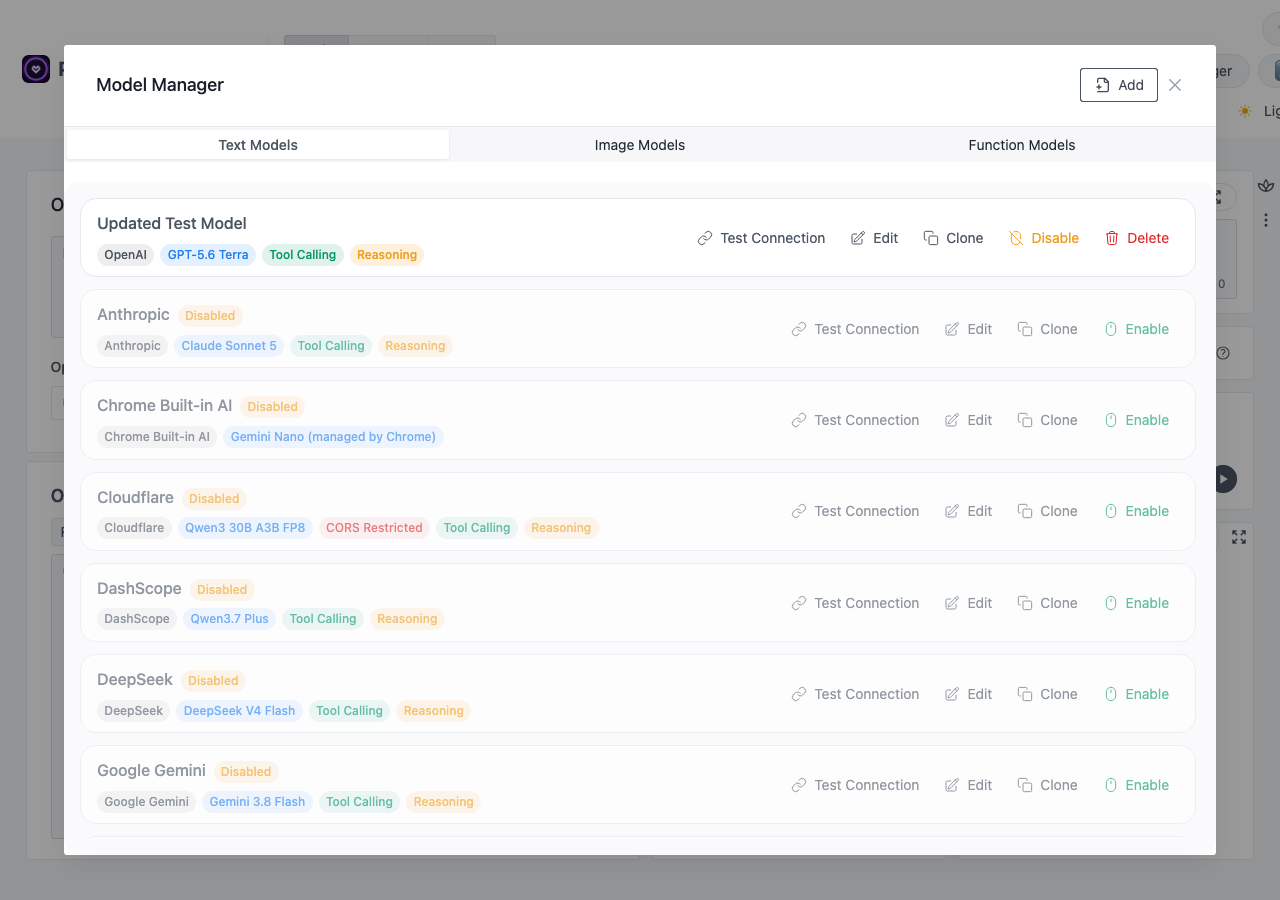Click the sun theme icon behind the dialog
The image size is (1280, 900).
click(x=1245, y=111)
